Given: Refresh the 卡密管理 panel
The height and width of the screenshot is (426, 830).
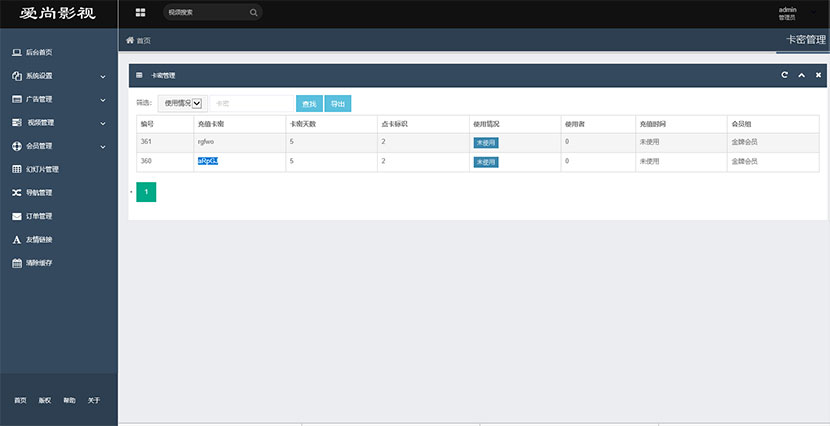Looking at the screenshot, I should click(785, 75).
